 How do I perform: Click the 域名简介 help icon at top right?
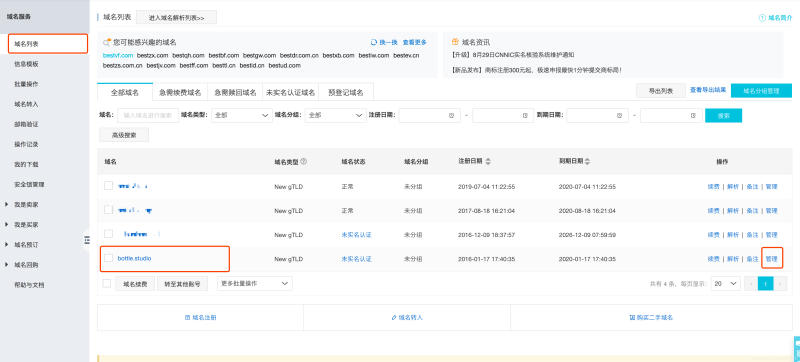tap(762, 18)
